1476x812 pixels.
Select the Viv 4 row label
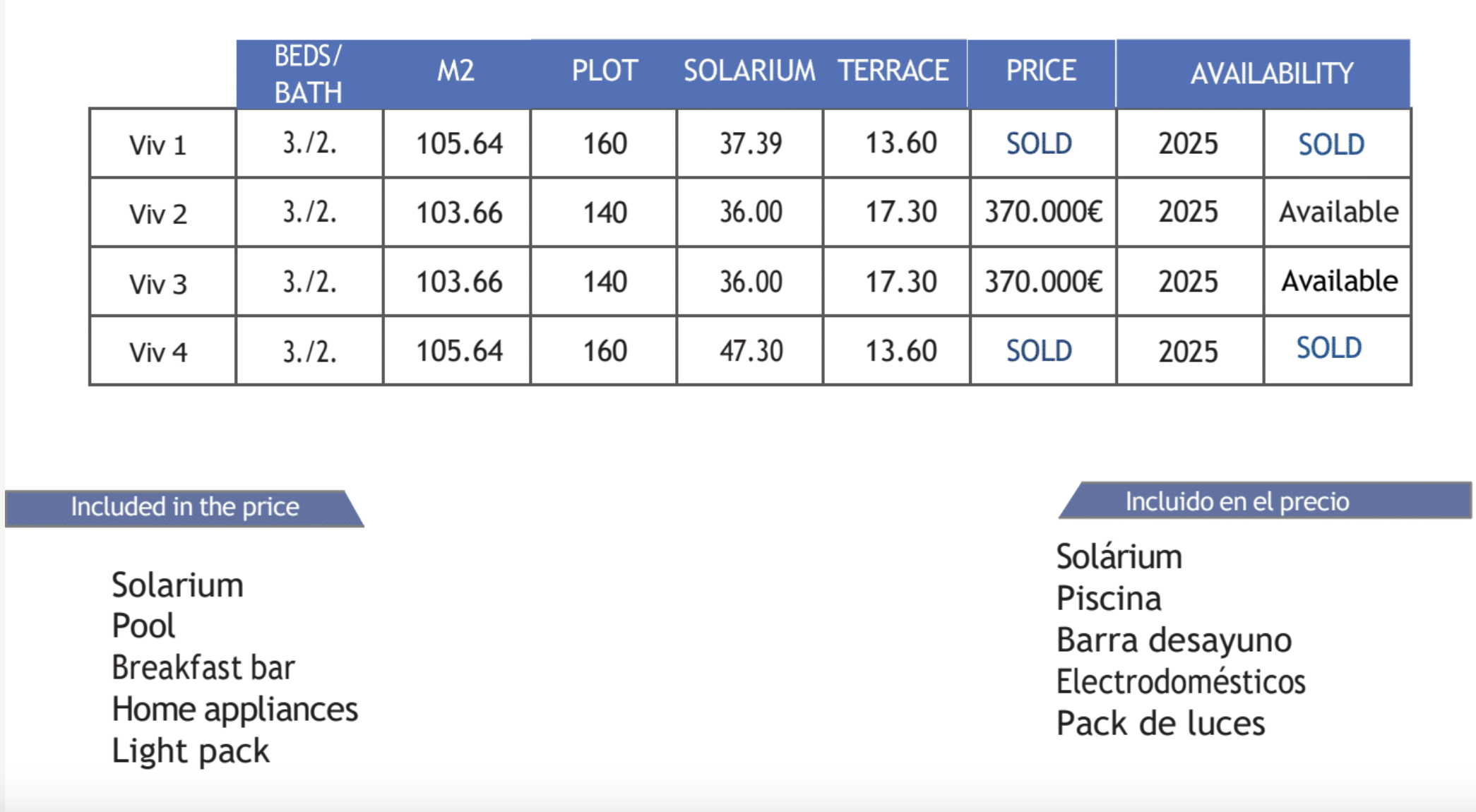(157, 352)
